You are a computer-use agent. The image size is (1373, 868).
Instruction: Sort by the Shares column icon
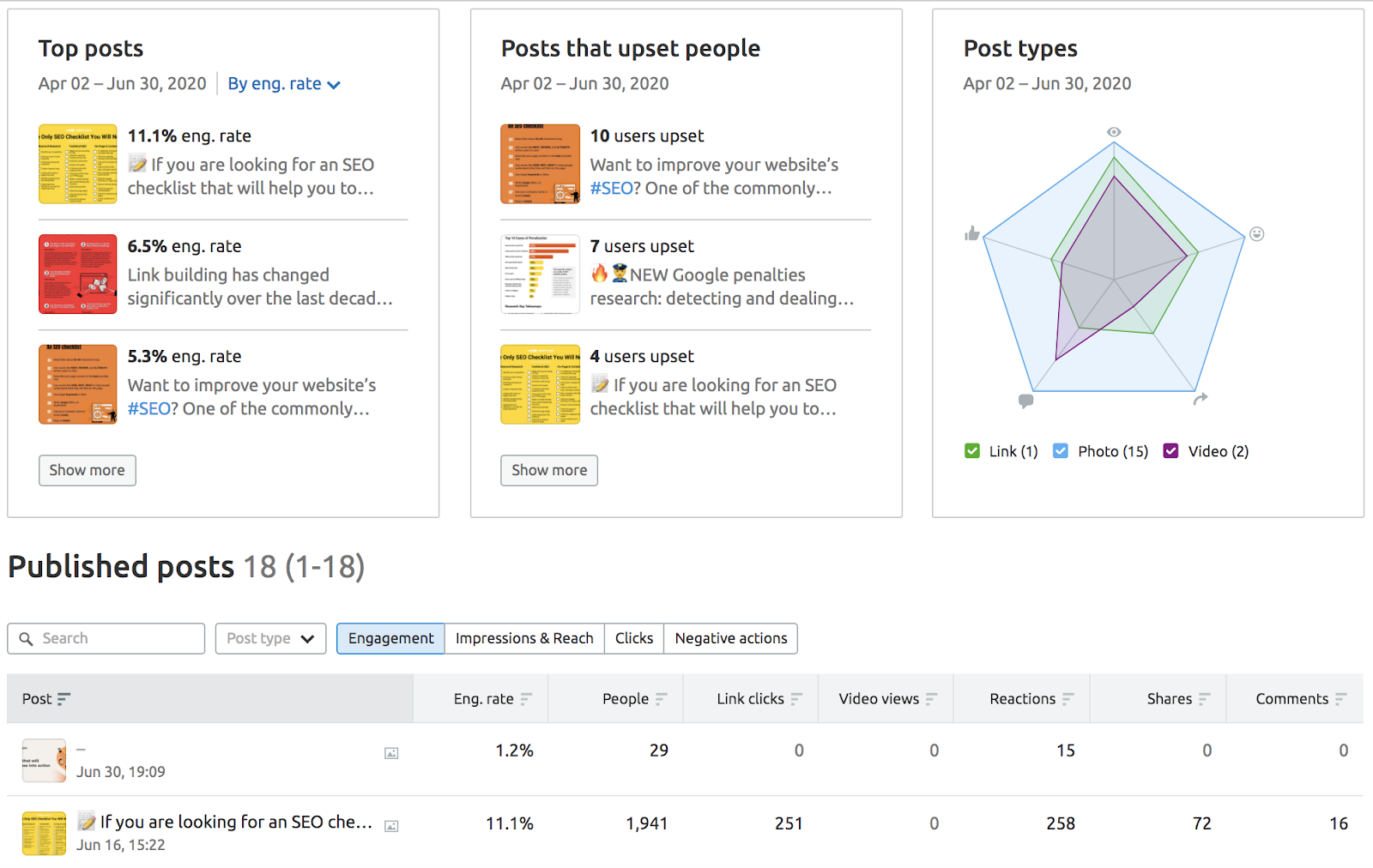click(1204, 699)
